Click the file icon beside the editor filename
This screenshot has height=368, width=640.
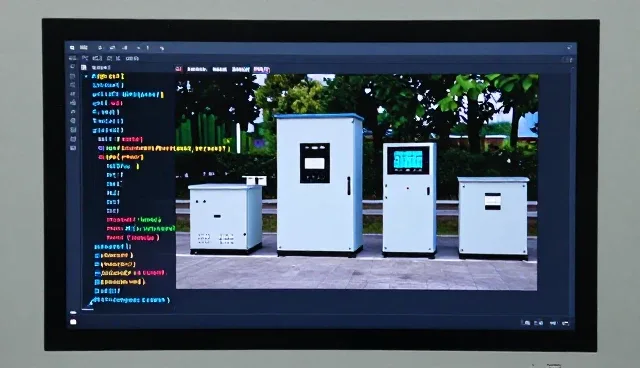tap(84, 67)
